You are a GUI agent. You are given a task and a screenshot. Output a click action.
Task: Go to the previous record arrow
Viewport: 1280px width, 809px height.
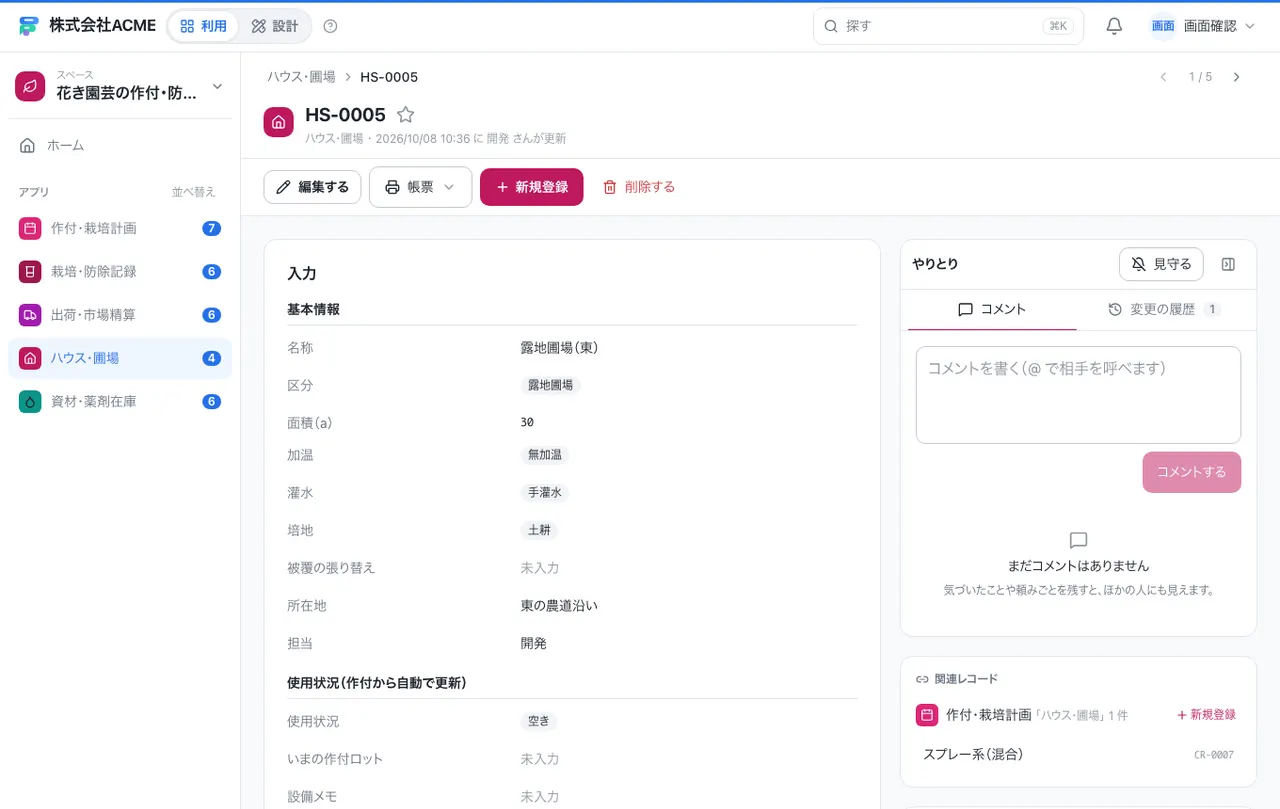tap(1163, 77)
